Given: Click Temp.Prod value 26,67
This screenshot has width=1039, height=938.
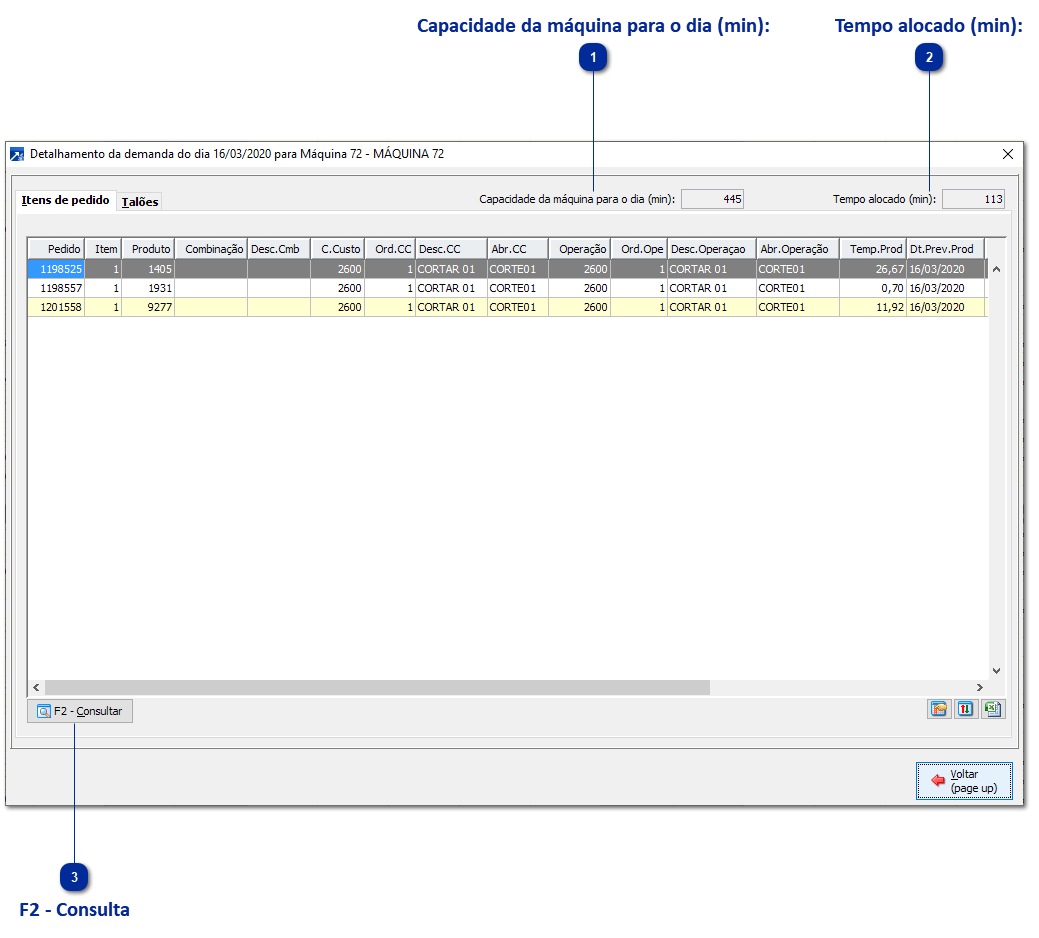Looking at the screenshot, I should click(873, 270).
